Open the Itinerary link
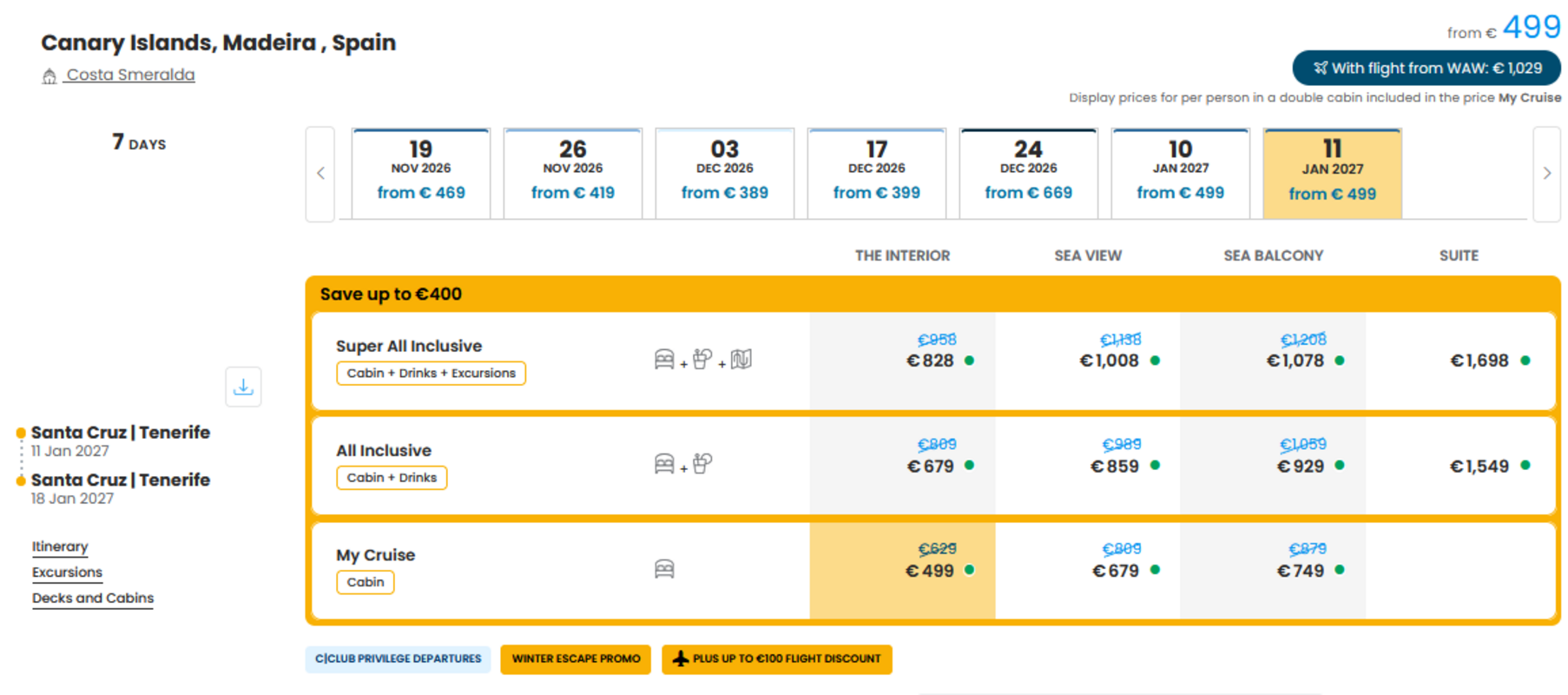 click(60, 546)
